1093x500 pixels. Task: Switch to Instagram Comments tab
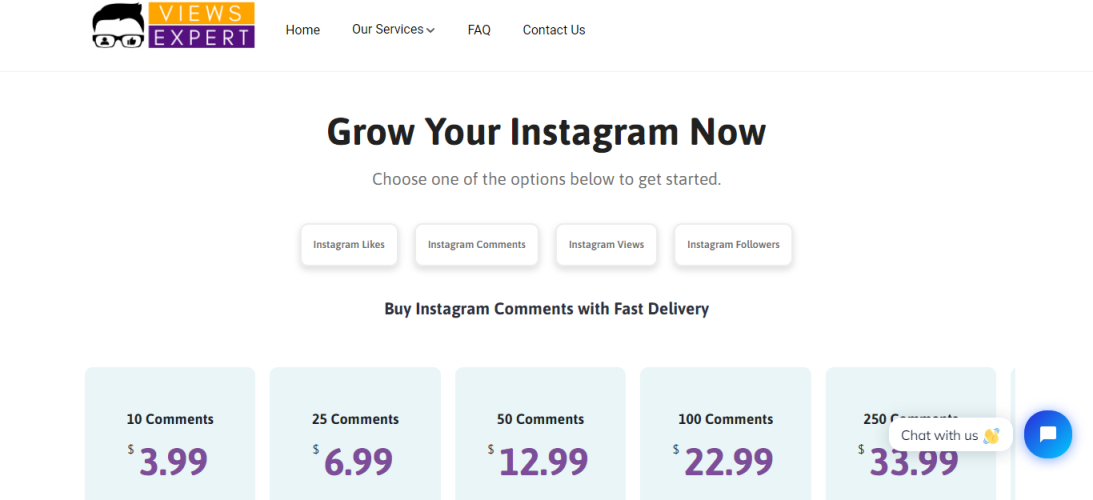(476, 245)
